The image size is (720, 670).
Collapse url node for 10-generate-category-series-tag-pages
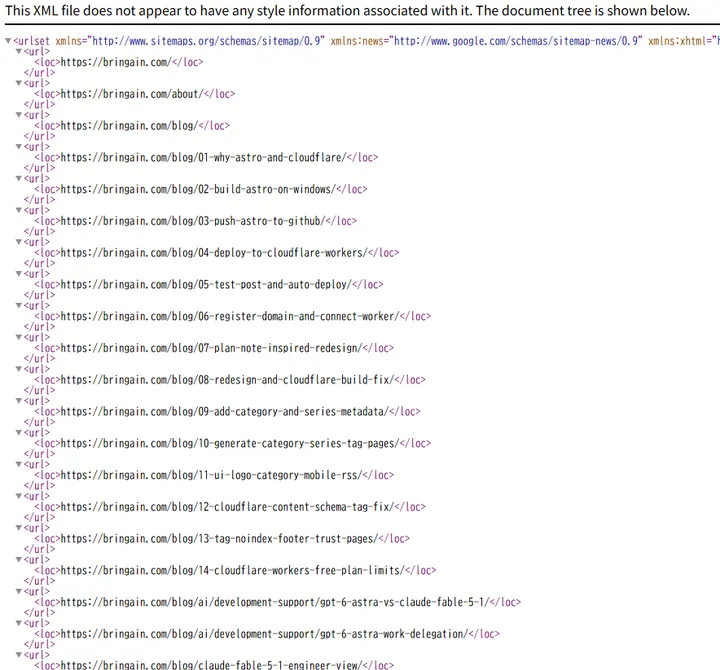pos(19,432)
